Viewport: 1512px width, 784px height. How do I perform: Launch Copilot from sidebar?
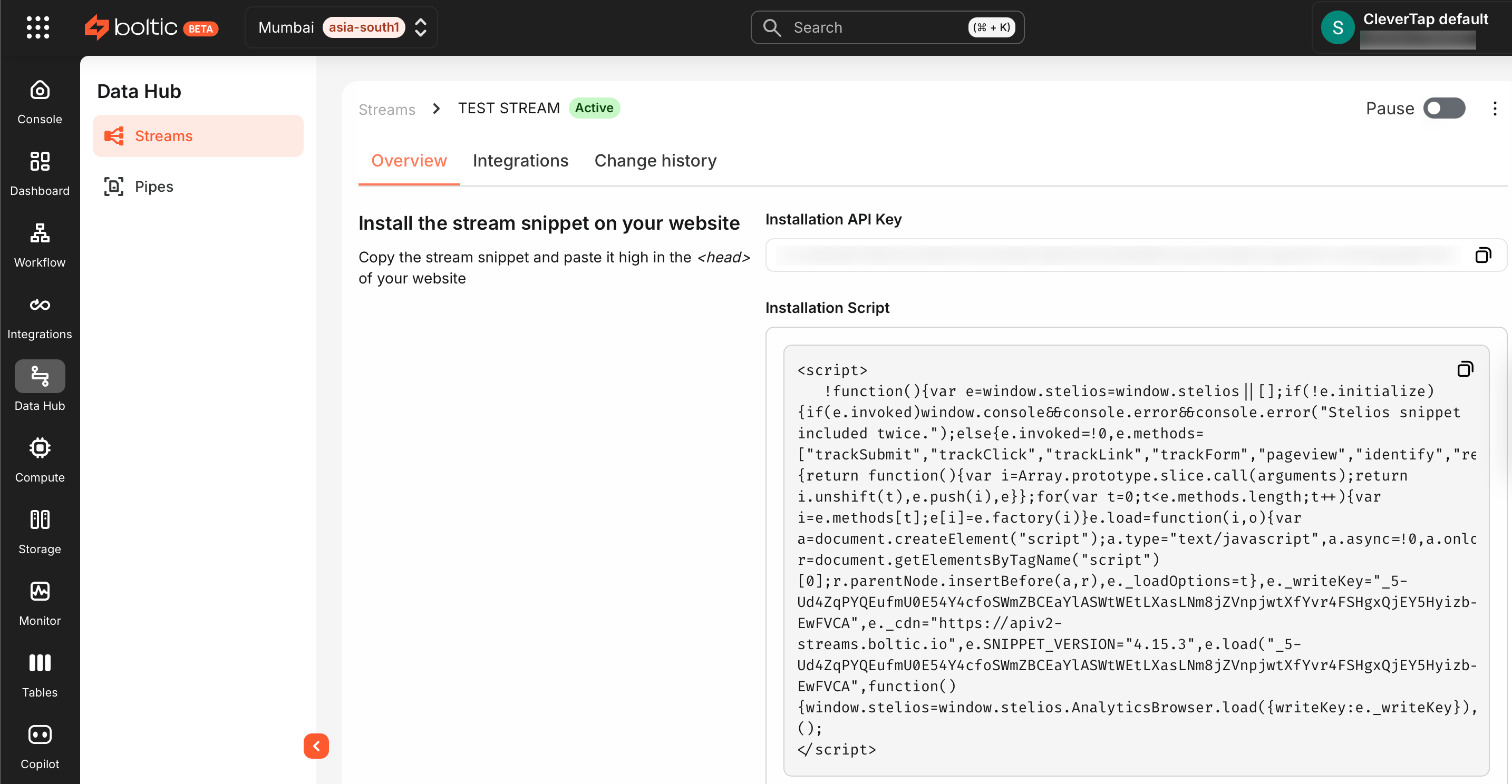(x=40, y=747)
